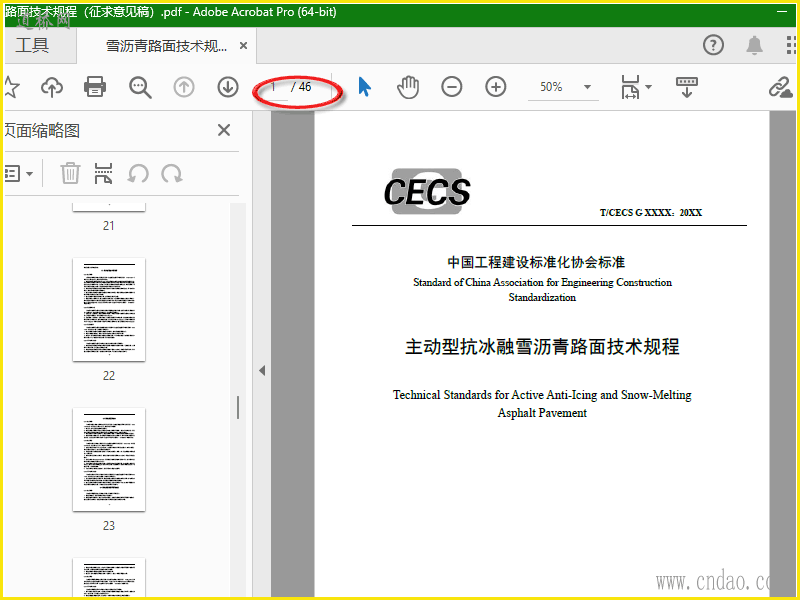
Task: Choose the hand pan tool
Action: (x=408, y=87)
